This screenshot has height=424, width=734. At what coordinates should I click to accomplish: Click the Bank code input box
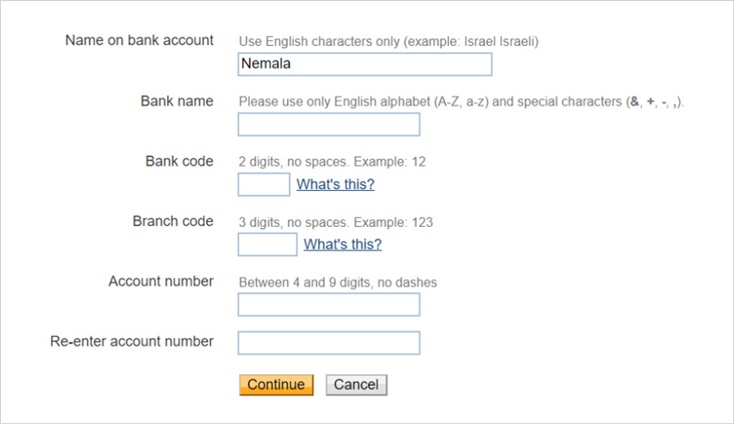[263, 184]
